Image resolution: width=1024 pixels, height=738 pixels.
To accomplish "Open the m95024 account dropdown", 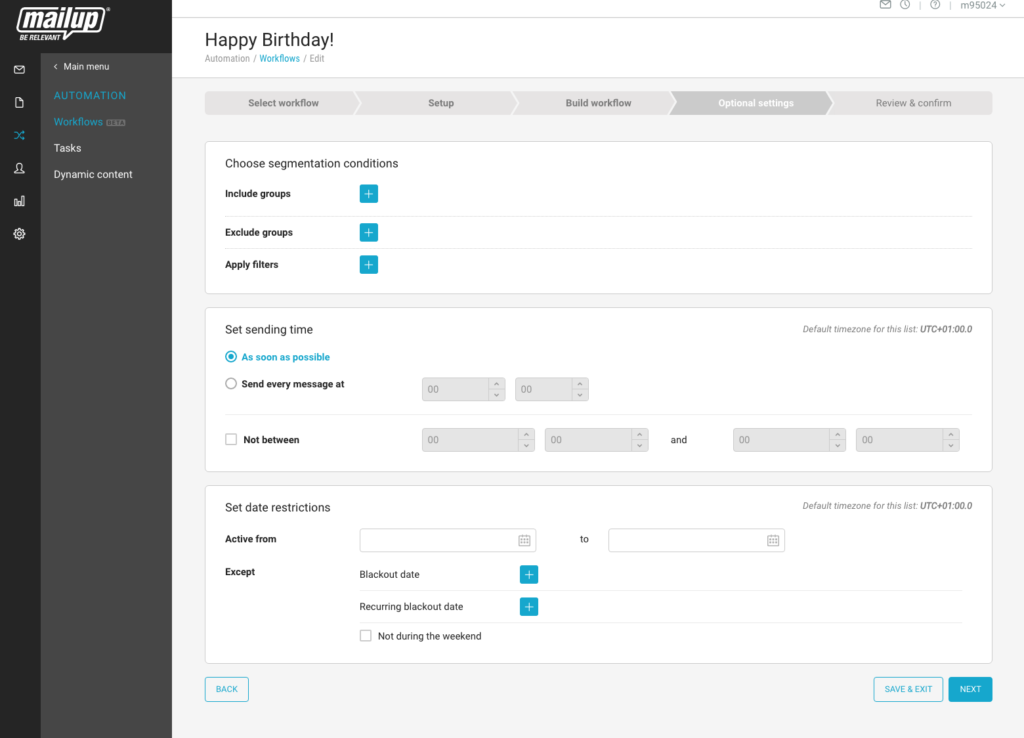I will [982, 5].
